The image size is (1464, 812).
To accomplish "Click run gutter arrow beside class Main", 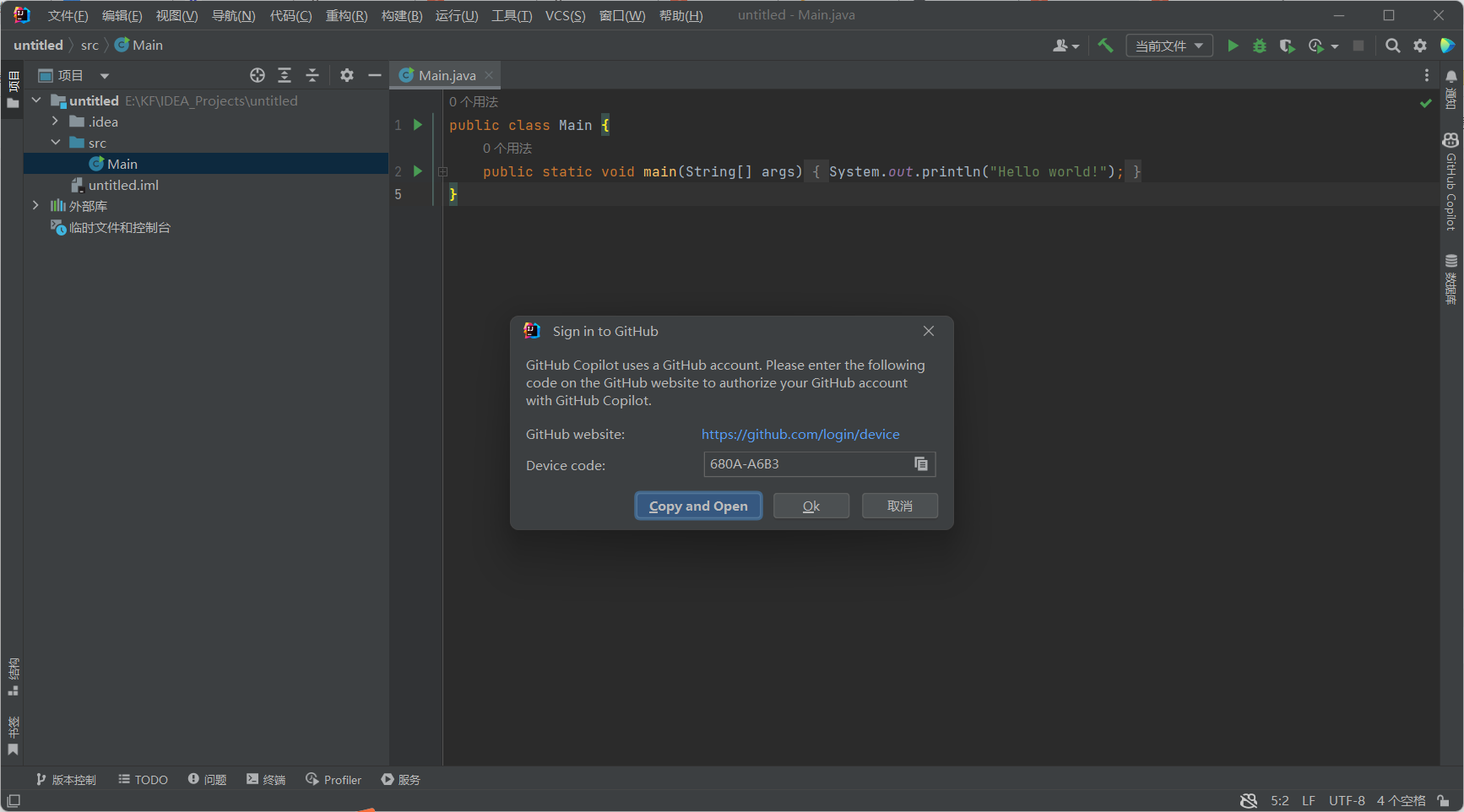I will tap(417, 125).
